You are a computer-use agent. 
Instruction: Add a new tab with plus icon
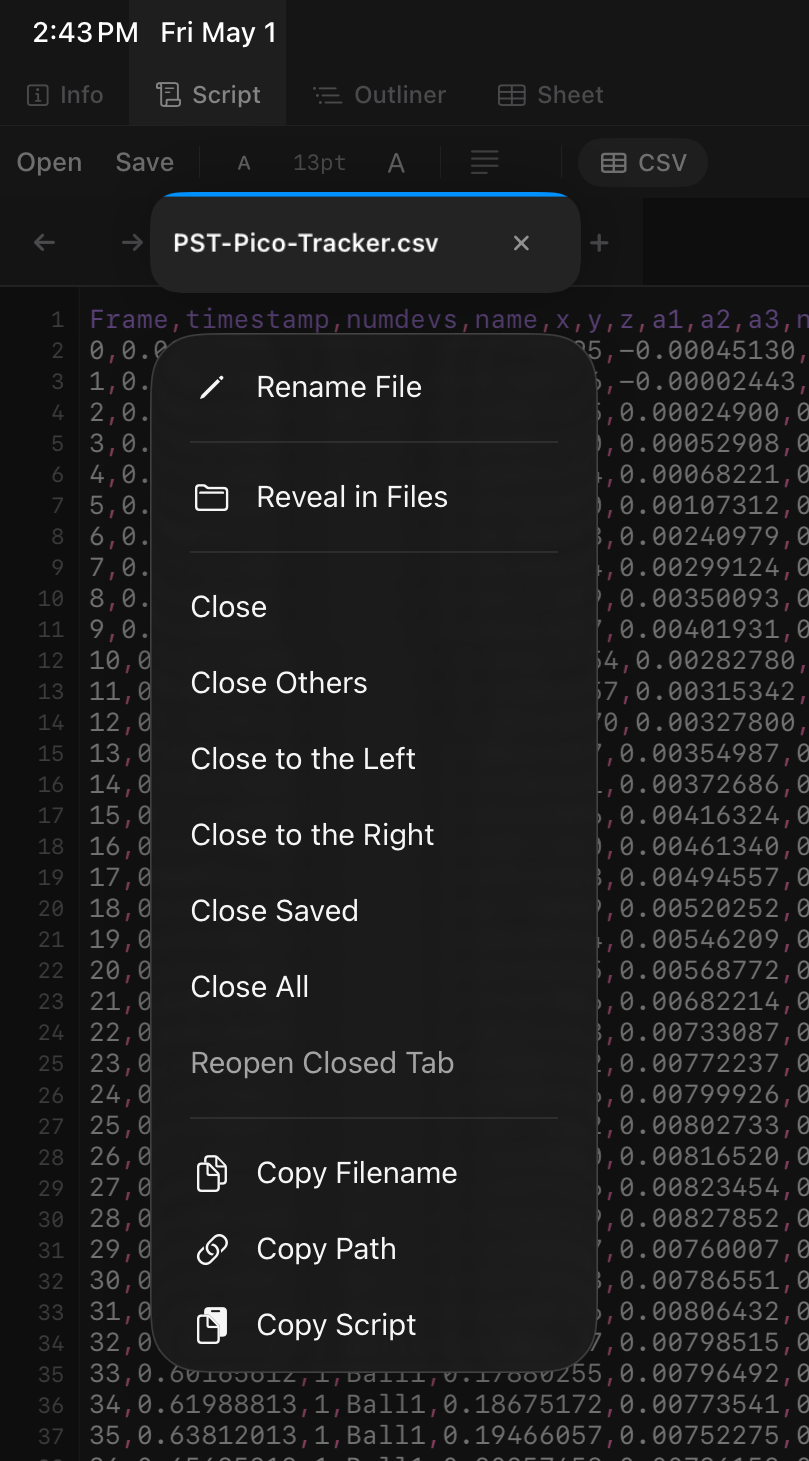(599, 243)
